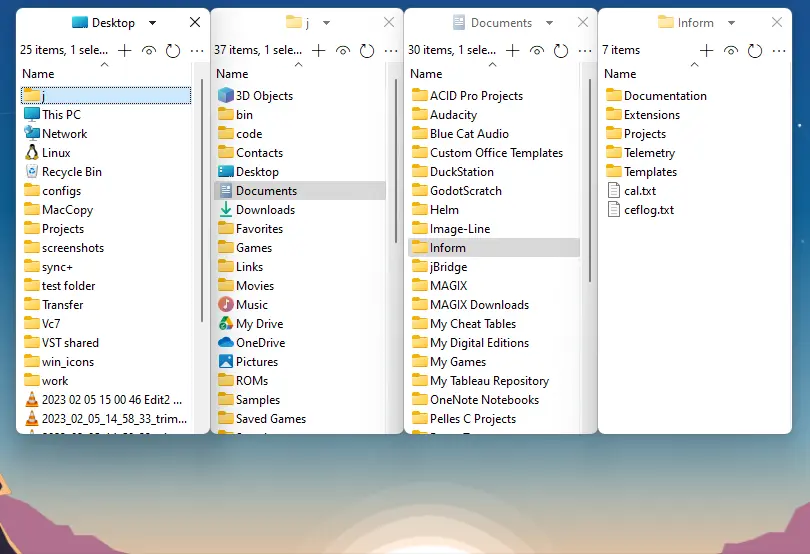
Task: Click refresh icon in Desktop window
Action: click(x=173, y=51)
